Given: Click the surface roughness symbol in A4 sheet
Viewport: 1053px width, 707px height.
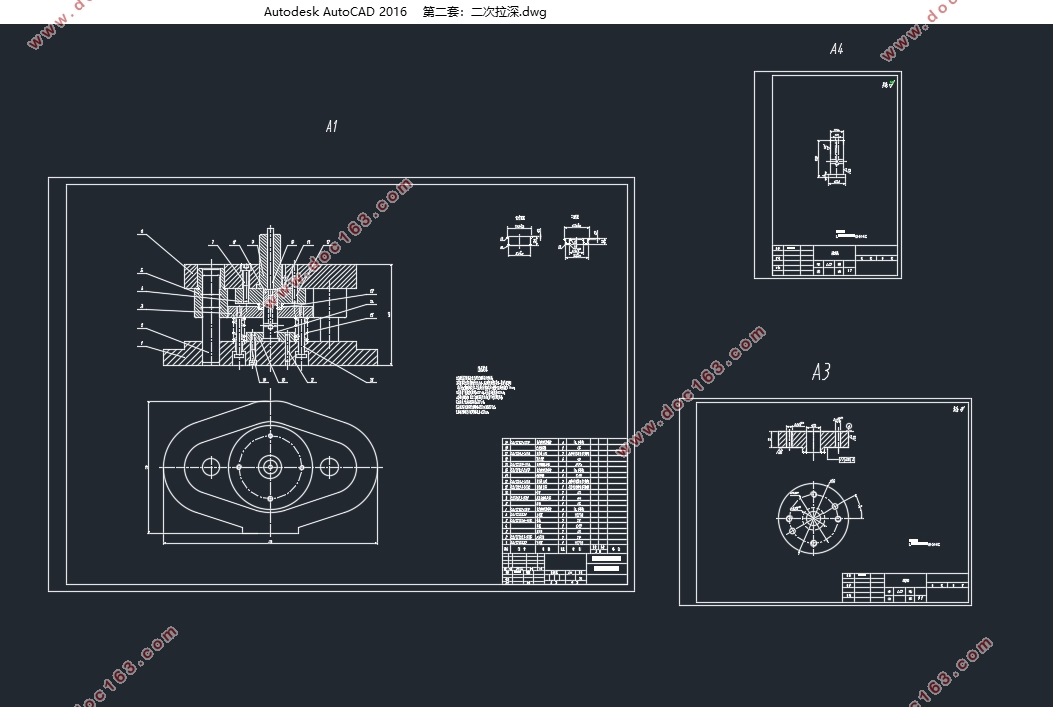Looking at the screenshot, I should (888, 84).
